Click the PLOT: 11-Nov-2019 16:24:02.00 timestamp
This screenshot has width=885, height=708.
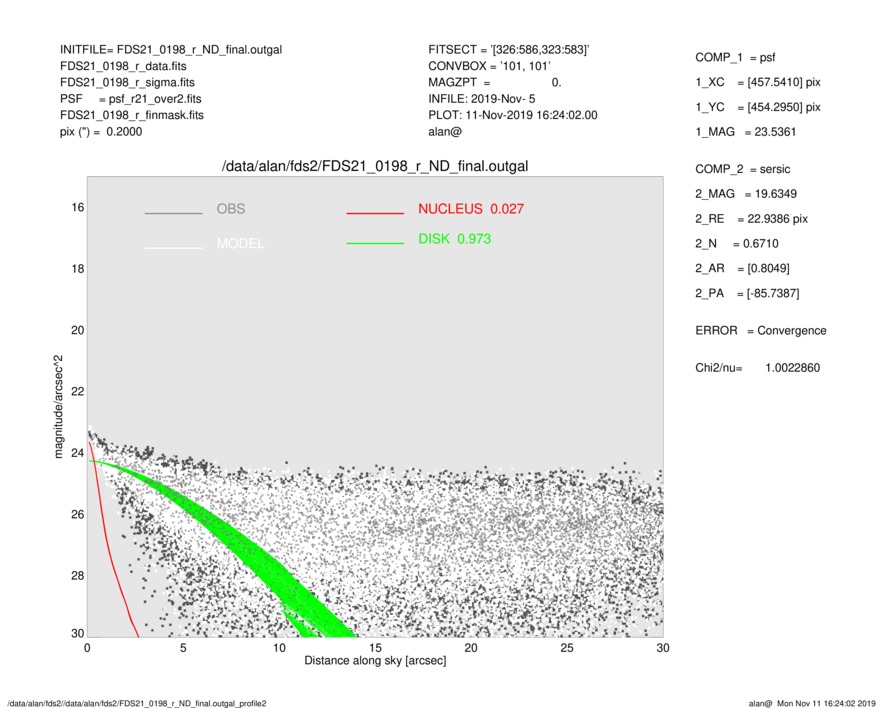[512, 115]
